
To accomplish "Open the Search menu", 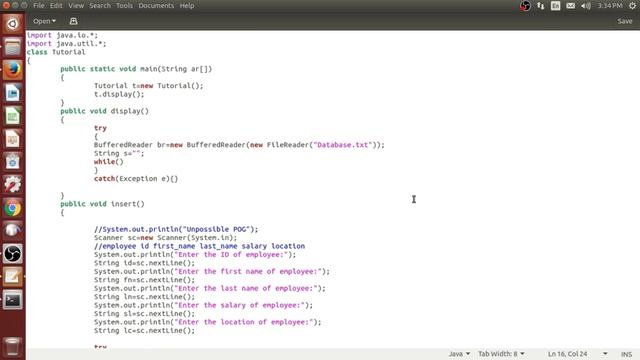I will tap(100, 6).
